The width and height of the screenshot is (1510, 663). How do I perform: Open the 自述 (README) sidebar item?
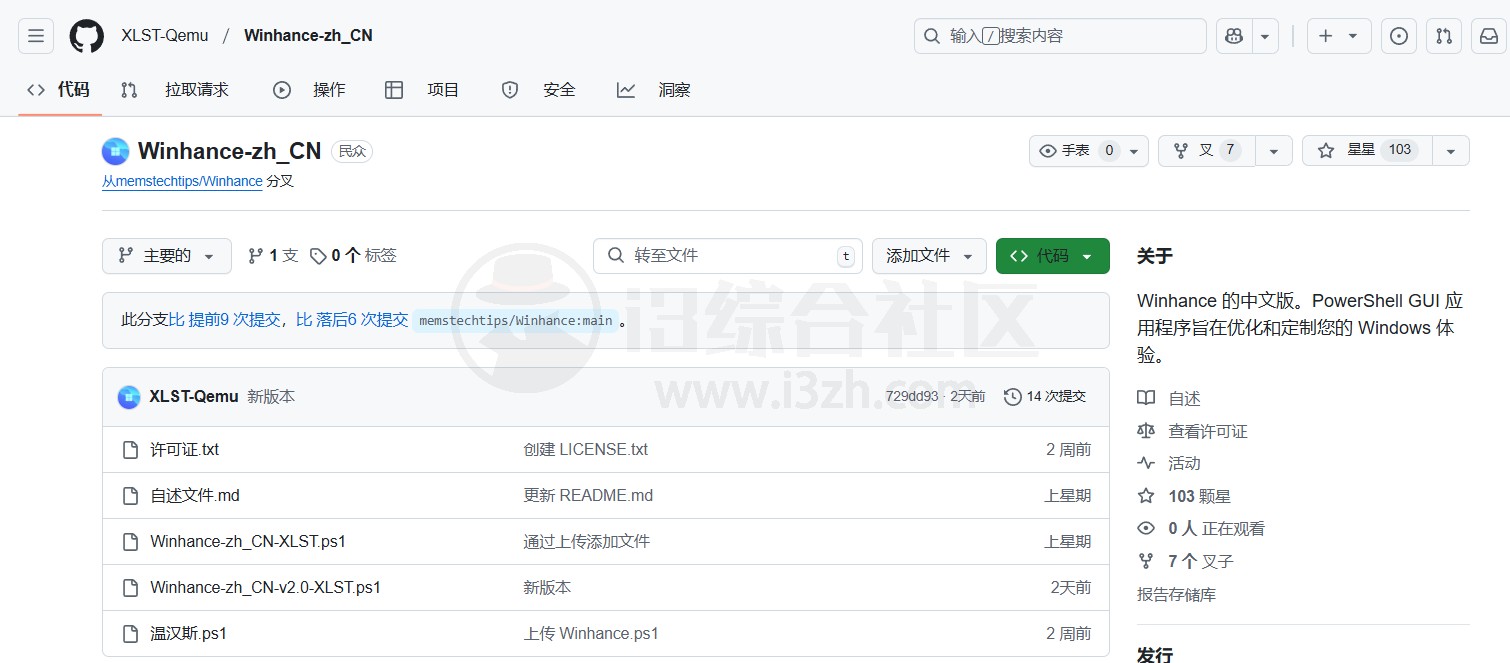pos(1183,397)
